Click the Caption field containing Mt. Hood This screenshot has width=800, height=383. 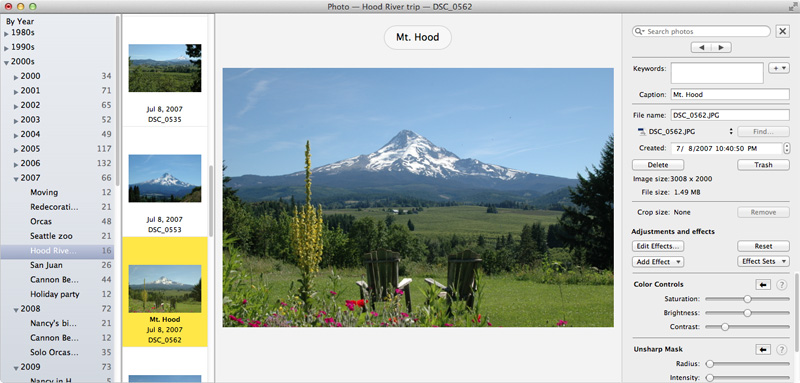tap(730, 94)
